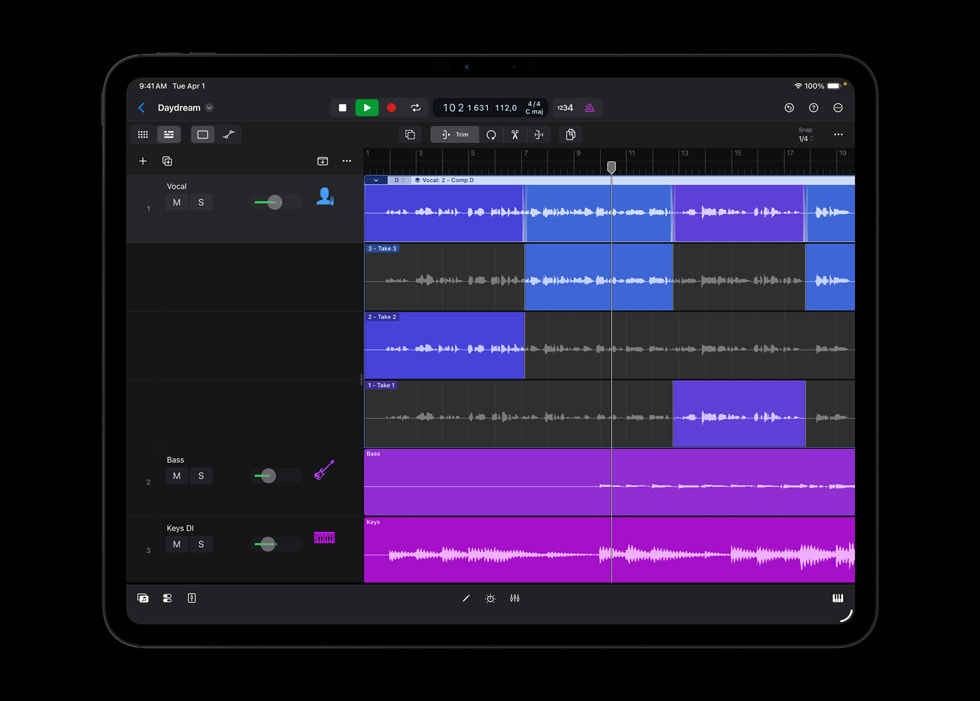Show the onscreen piano keyboard
The image size is (980, 701).
point(836,597)
